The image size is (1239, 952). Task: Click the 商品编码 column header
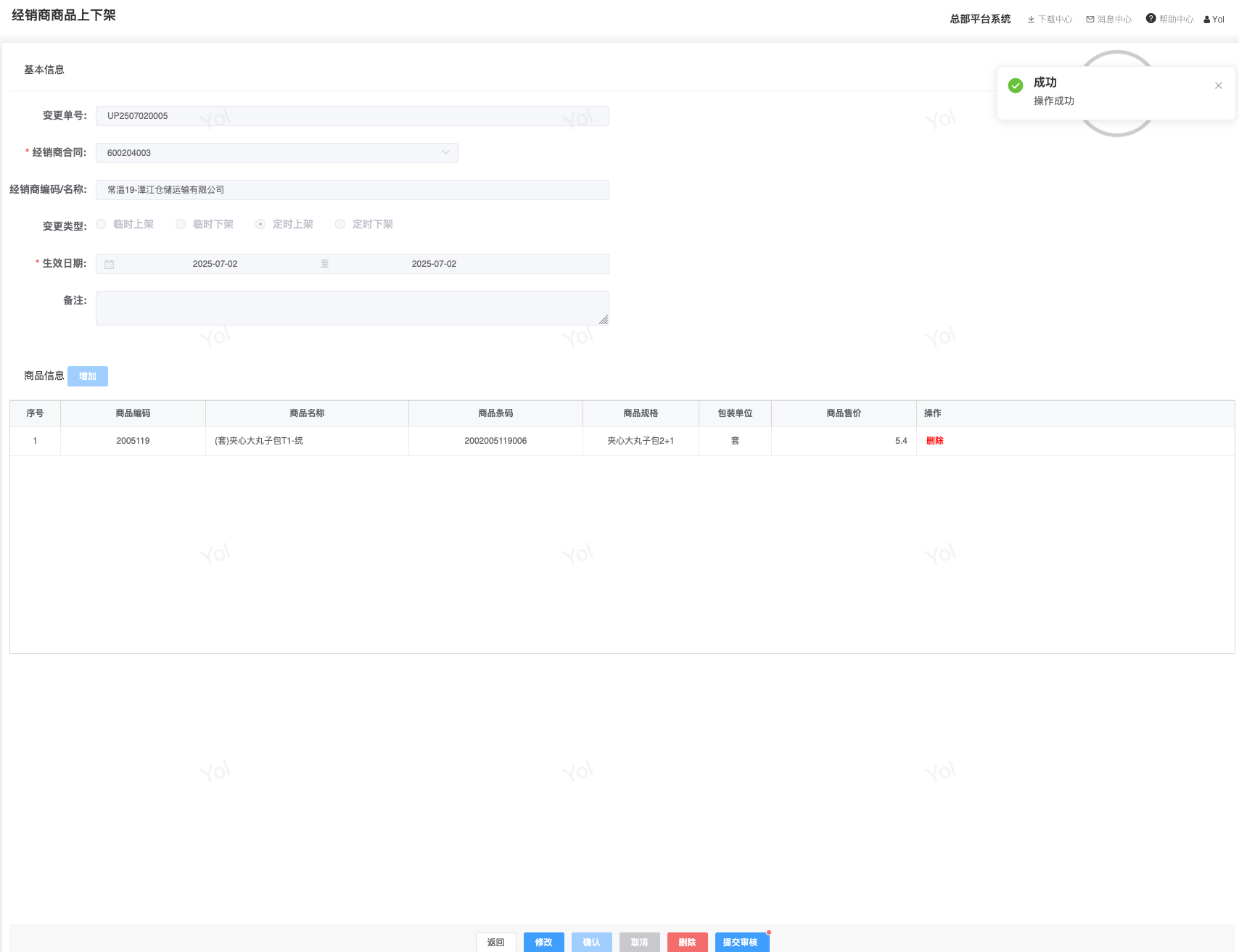[x=133, y=413]
